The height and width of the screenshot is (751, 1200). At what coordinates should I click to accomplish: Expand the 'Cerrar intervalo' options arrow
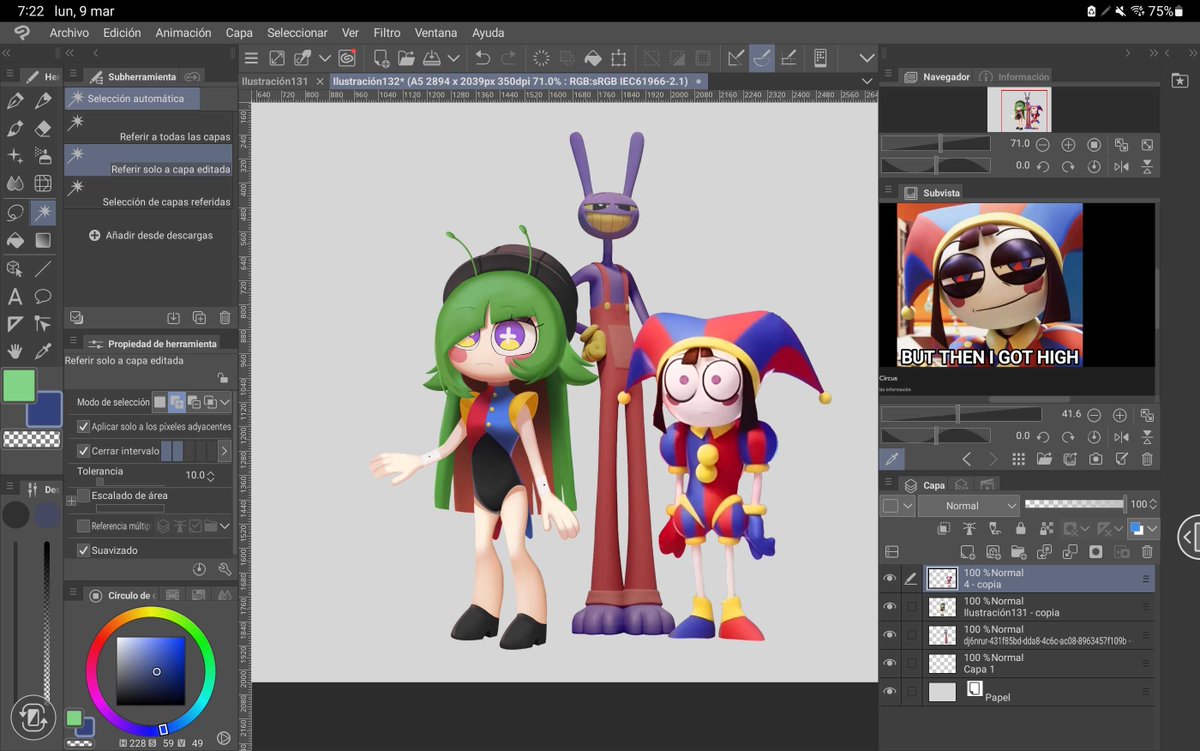click(224, 451)
